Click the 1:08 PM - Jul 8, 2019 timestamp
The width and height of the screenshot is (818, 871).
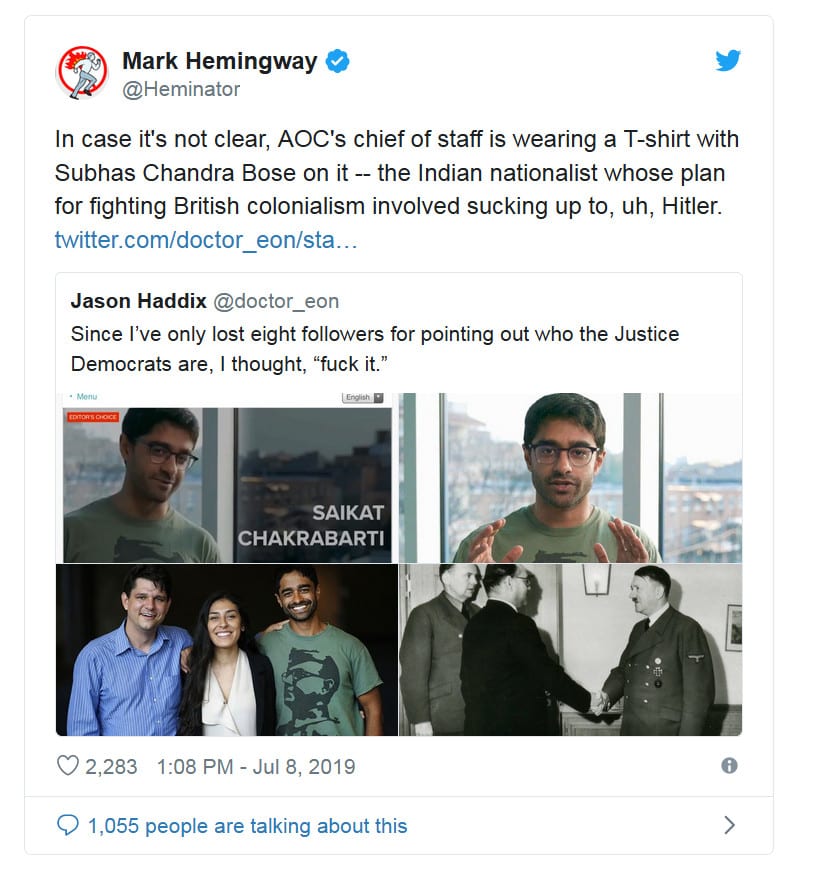point(256,767)
